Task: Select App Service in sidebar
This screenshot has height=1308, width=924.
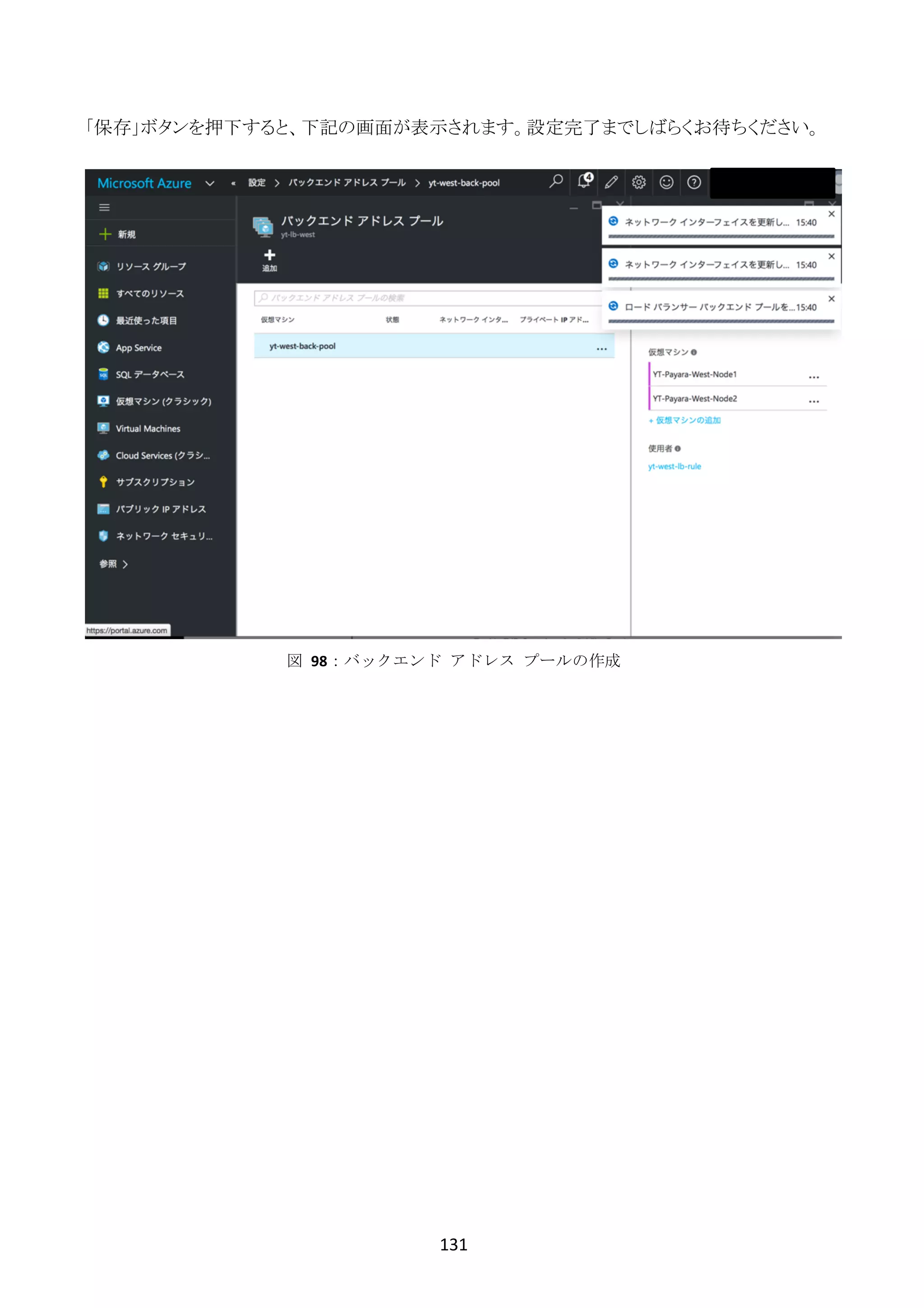Action: 139,348
